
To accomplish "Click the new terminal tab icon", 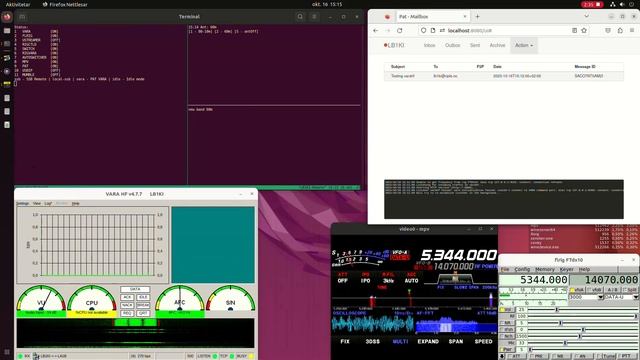I will (22, 17).
